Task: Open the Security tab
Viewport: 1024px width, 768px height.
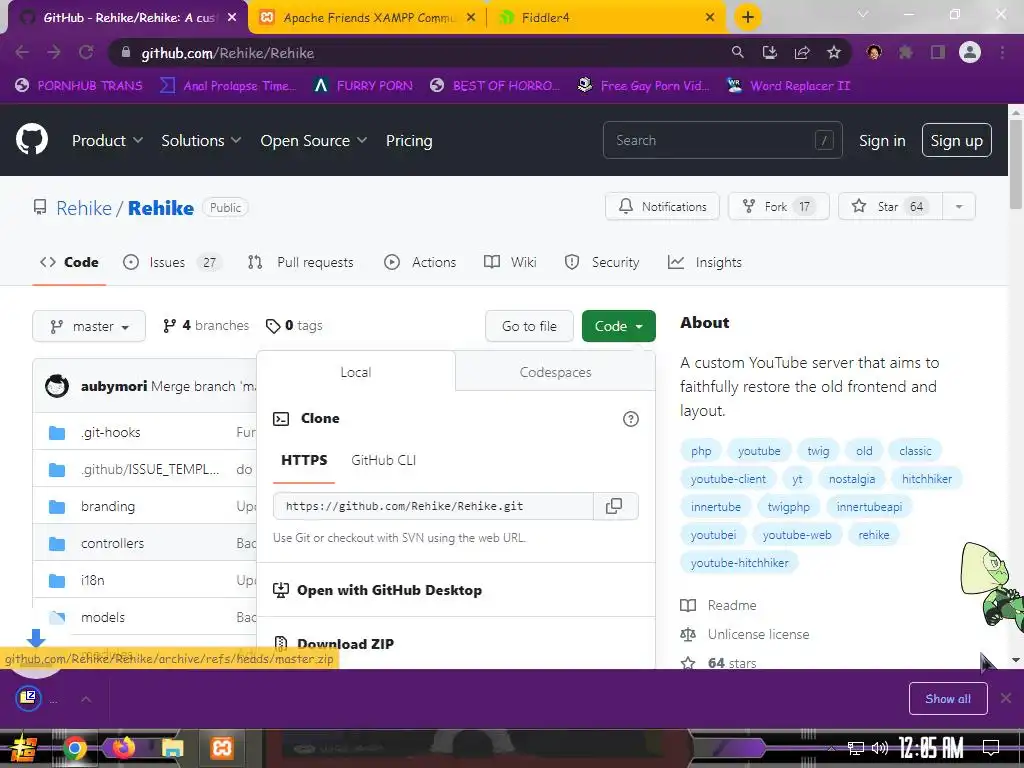Action: (601, 263)
